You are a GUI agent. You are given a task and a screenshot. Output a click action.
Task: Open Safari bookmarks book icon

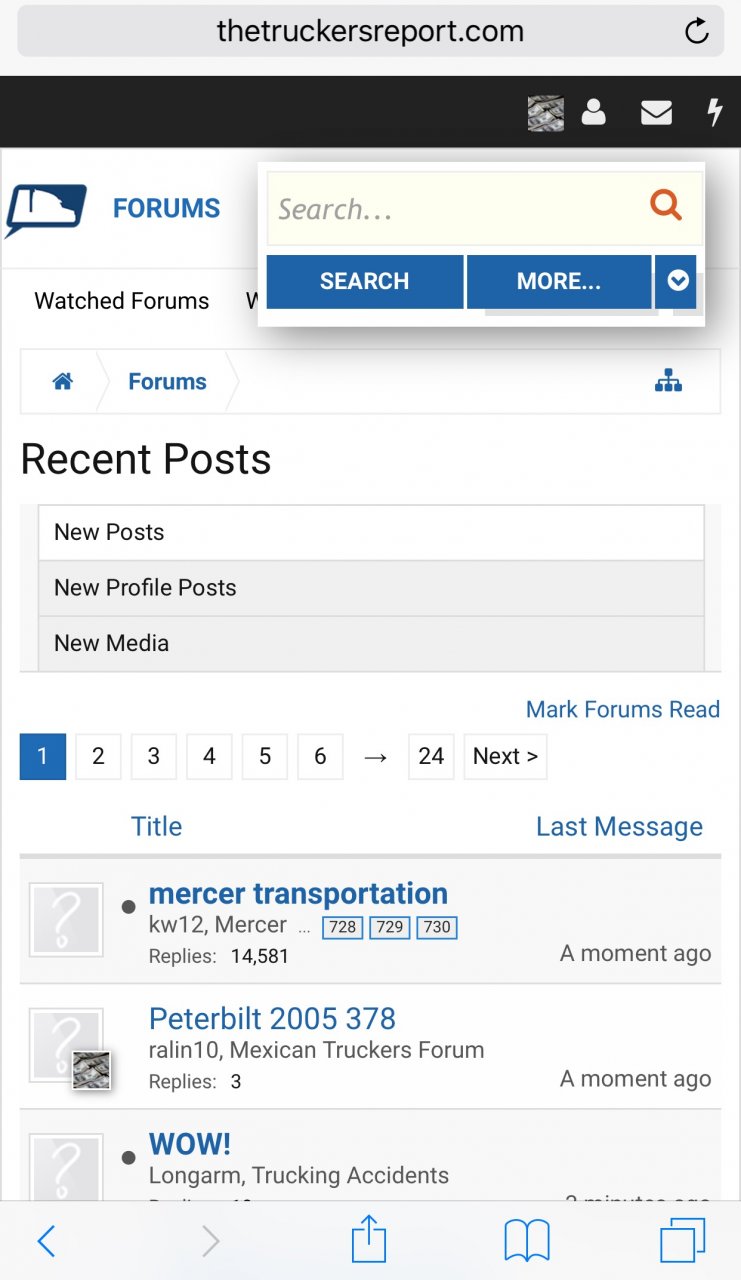coord(526,1241)
